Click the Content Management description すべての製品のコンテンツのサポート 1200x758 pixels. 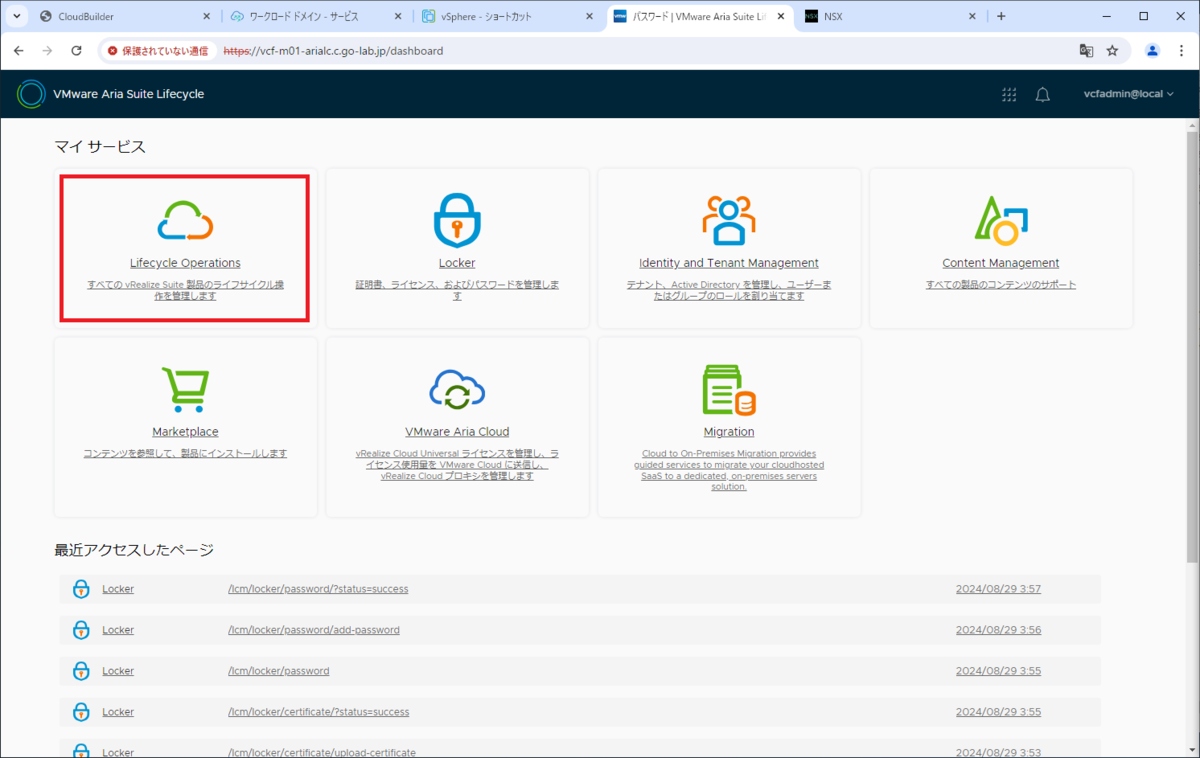[1001, 285]
